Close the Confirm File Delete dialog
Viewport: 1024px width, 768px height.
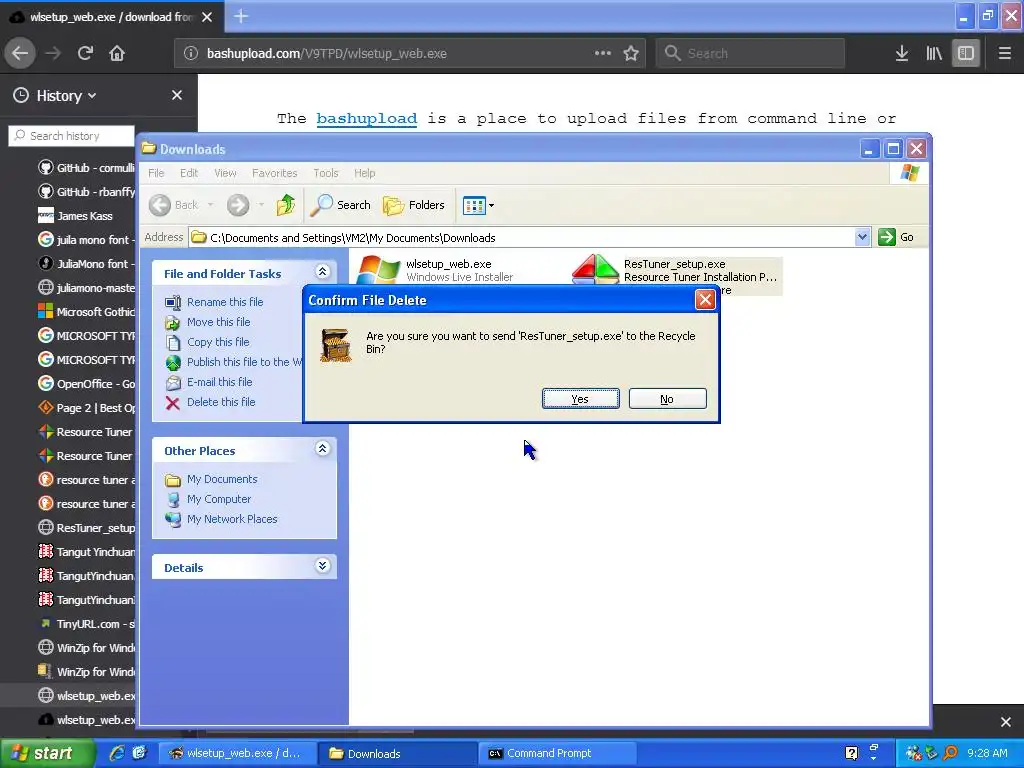[x=705, y=300]
